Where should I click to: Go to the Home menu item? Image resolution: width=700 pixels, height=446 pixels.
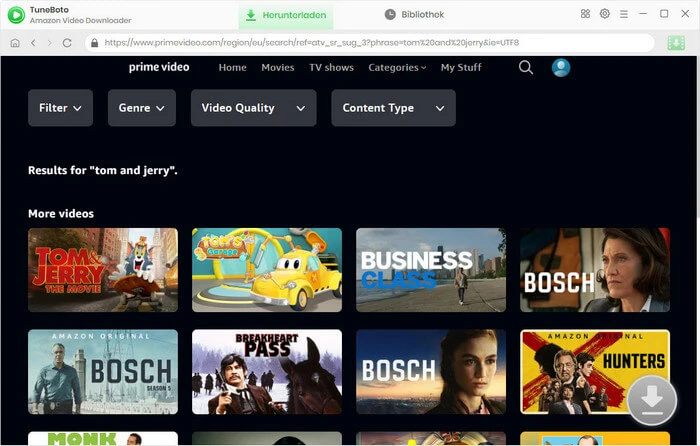(232, 67)
